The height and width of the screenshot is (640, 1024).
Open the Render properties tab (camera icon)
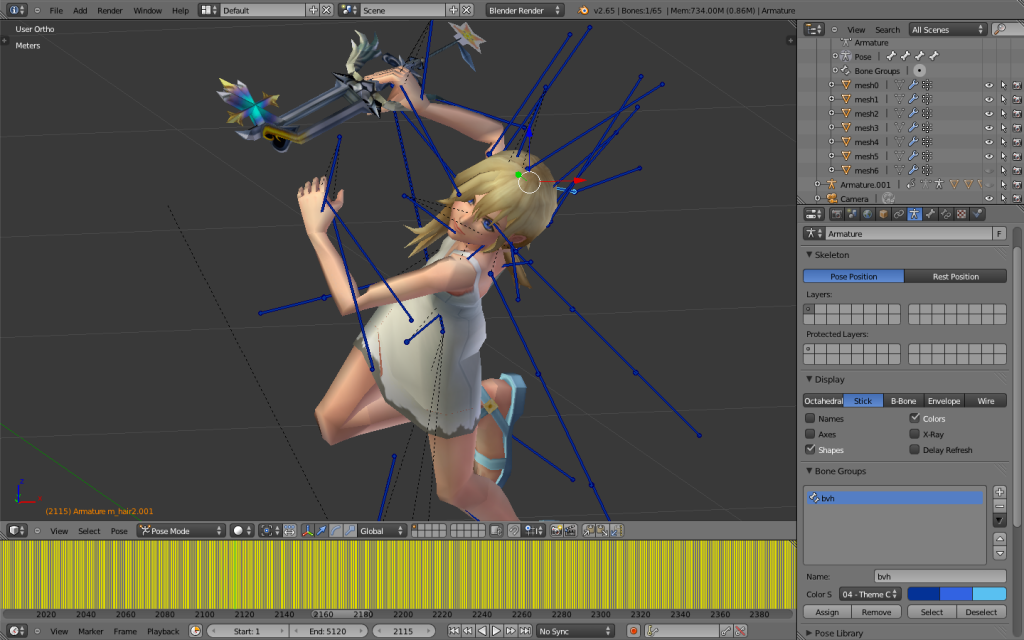point(837,214)
